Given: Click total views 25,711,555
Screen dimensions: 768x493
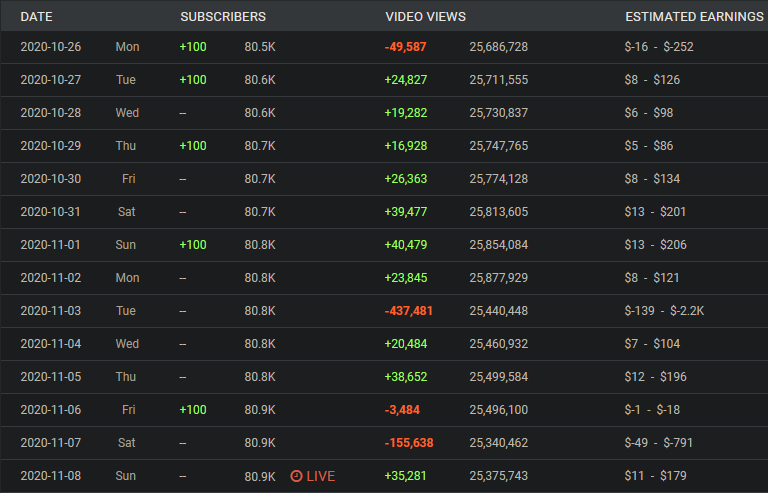Looking at the screenshot, I should pyautogui.click(x=499, y=80).
